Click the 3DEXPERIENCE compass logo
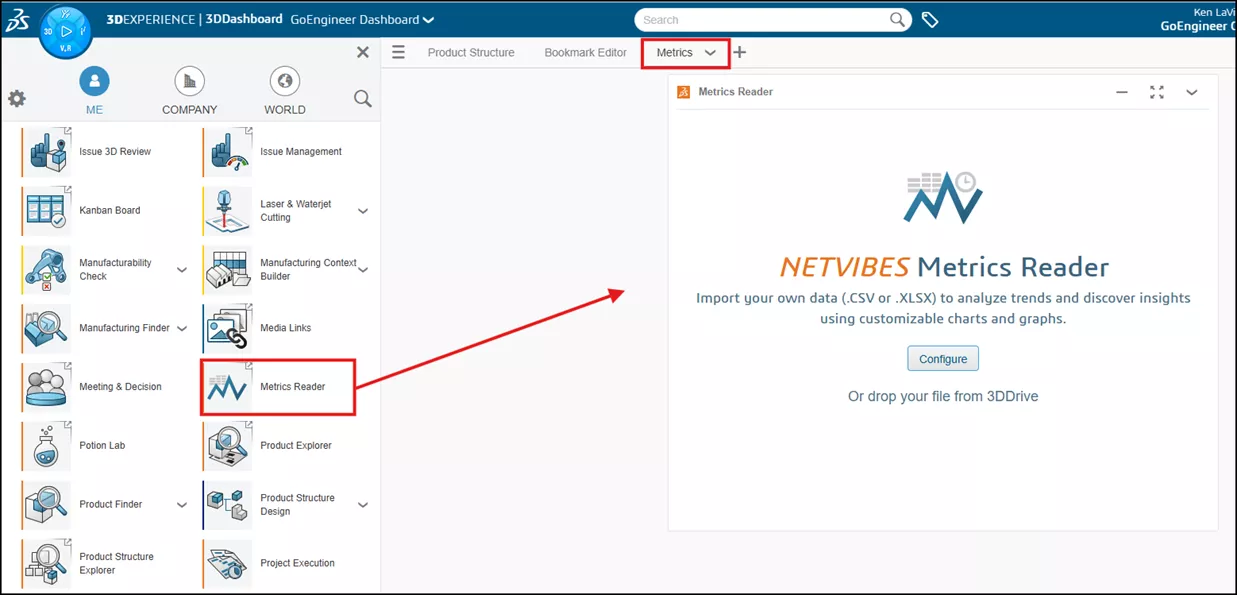The width and height of the screenshot is (1237, 595). click(x=65, y=30)
